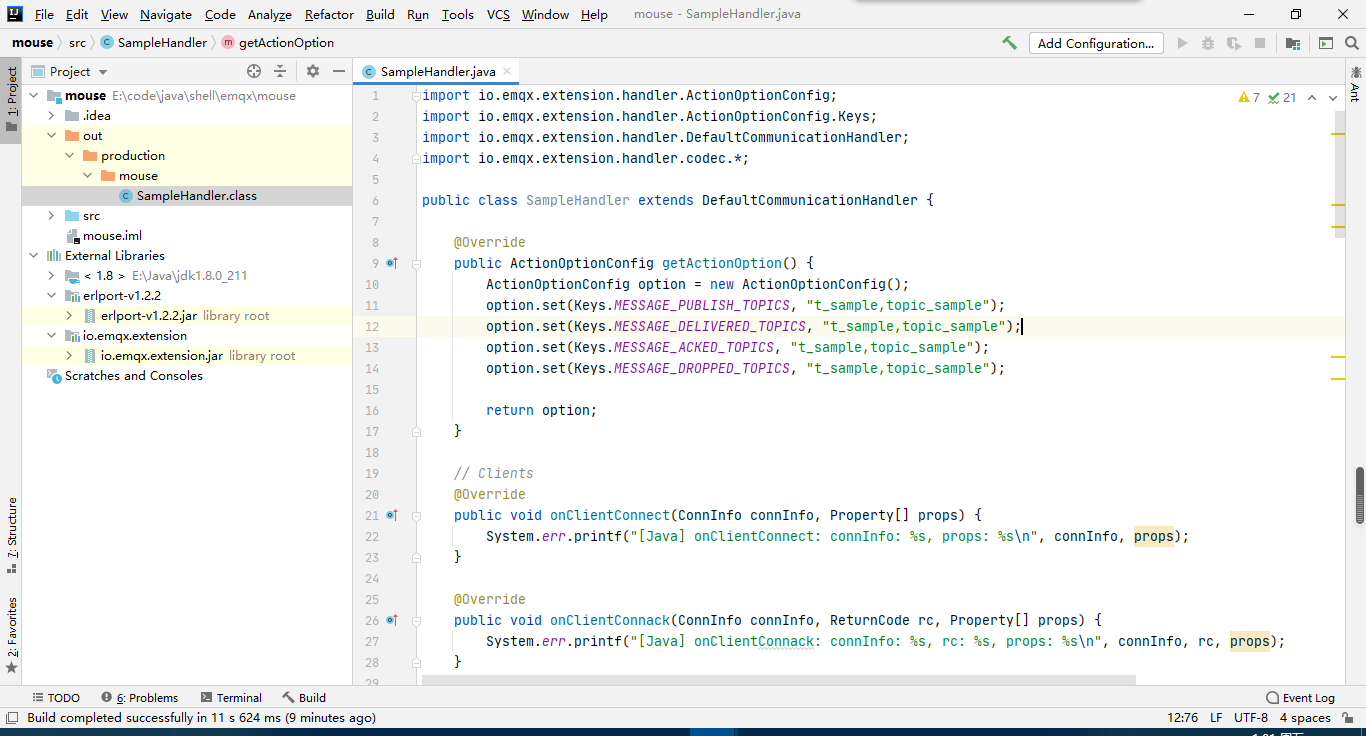Click the Stop square icon in toolbar

tap(1260, 43)
